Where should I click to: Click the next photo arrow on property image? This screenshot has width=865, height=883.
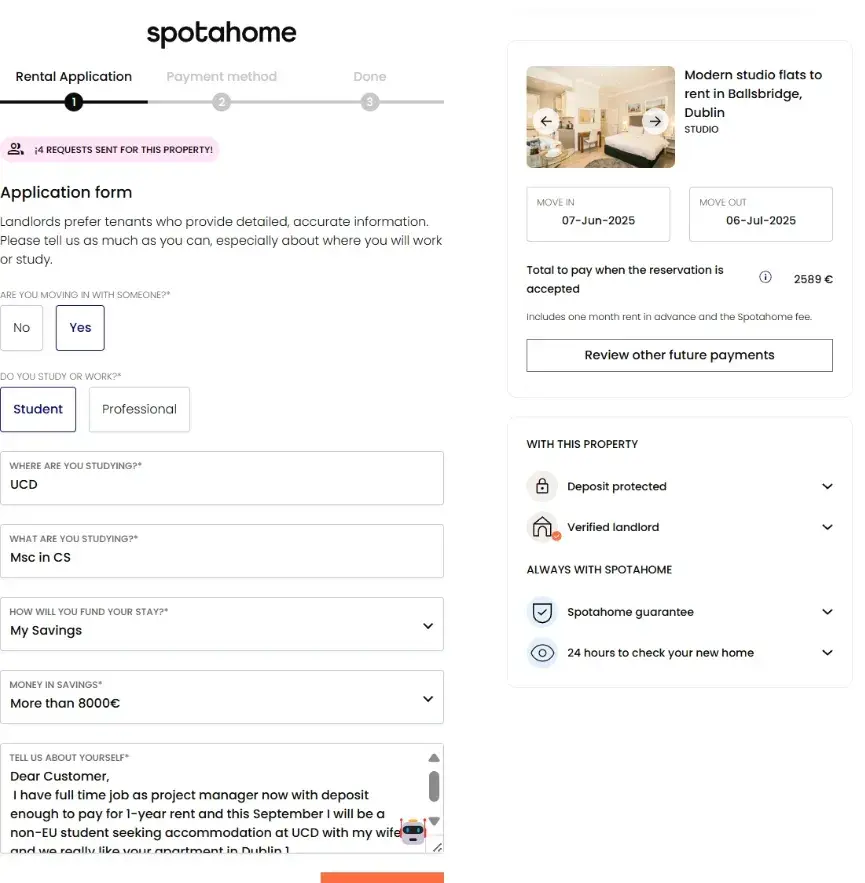coord(655,122)
